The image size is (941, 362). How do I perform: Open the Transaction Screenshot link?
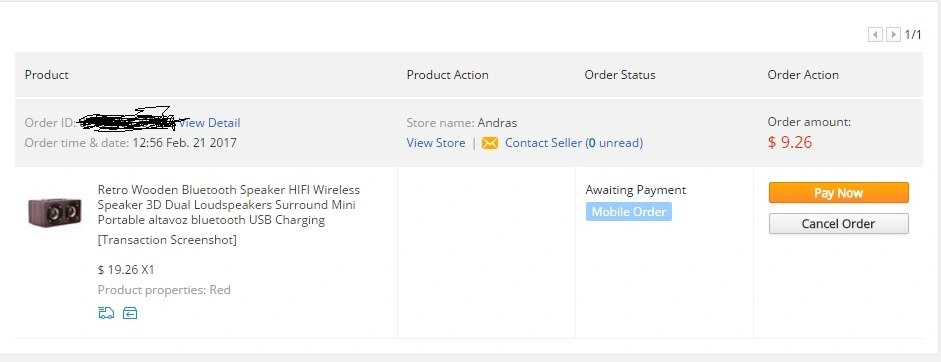(167, 240)
